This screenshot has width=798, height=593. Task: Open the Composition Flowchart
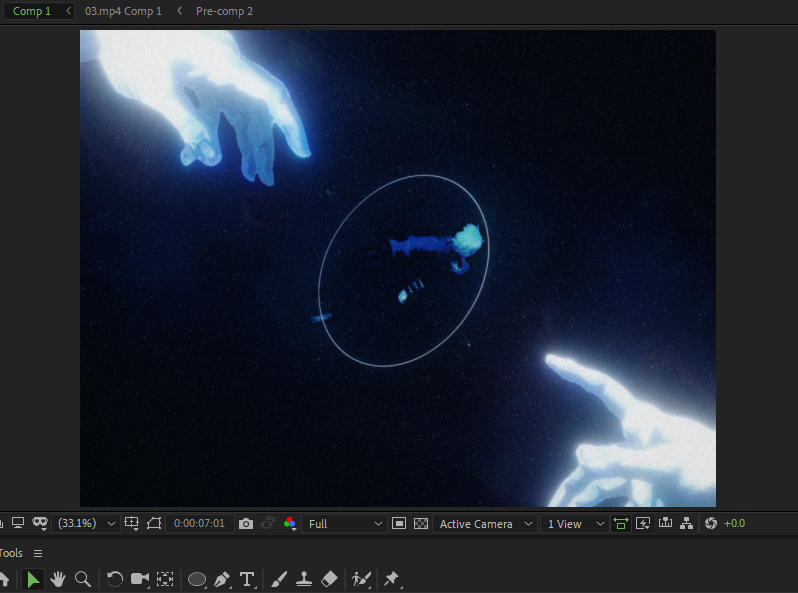click(687, 523)
